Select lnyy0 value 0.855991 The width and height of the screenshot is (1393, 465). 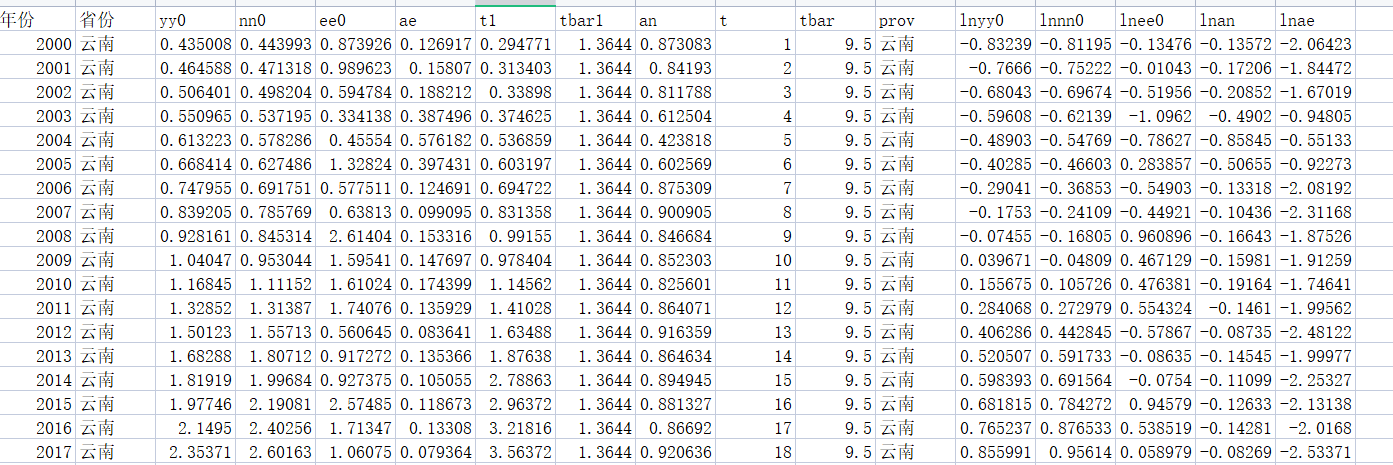[996, 452]
